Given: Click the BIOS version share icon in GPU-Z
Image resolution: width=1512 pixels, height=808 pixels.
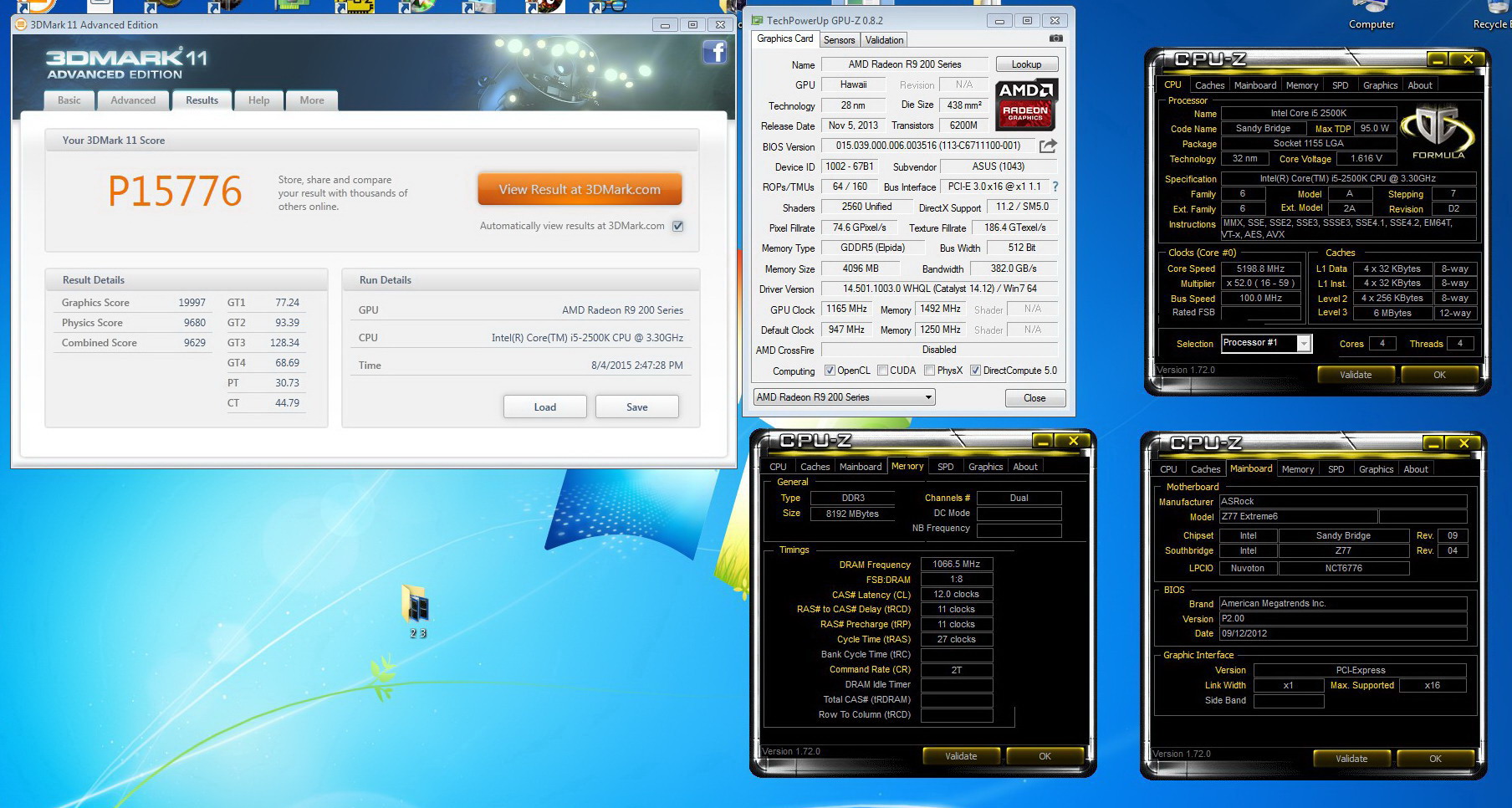Looking at the screenshot, I should pos(1048,146).
